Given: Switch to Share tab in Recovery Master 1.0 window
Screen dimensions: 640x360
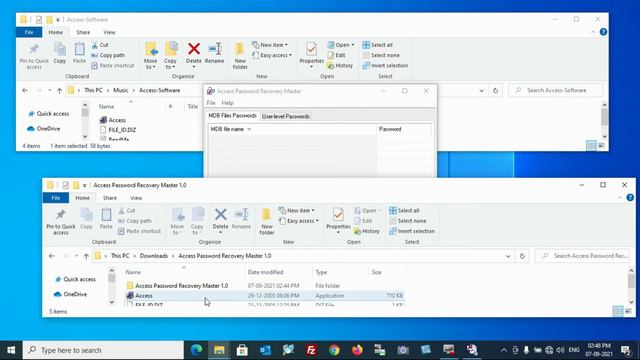Looking at the screenshot, I should (109, 198).
